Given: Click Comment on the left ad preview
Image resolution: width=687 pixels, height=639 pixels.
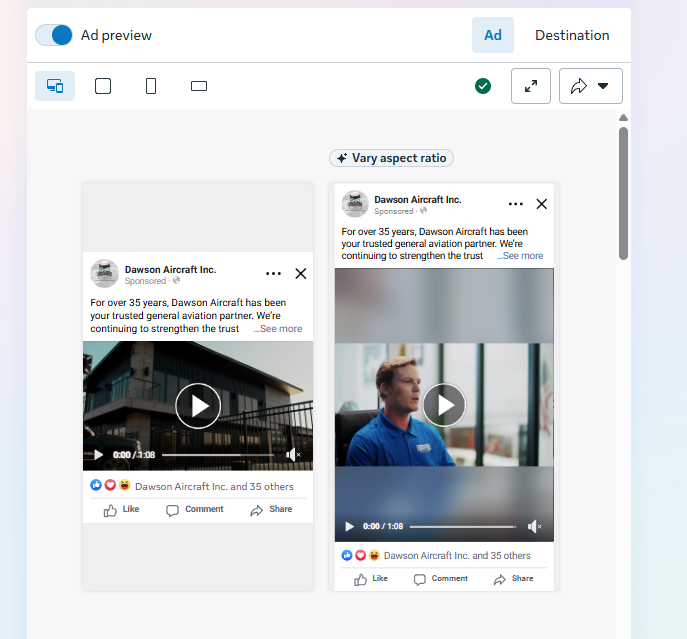Looking at the screenshot, I should pos(195,510).
